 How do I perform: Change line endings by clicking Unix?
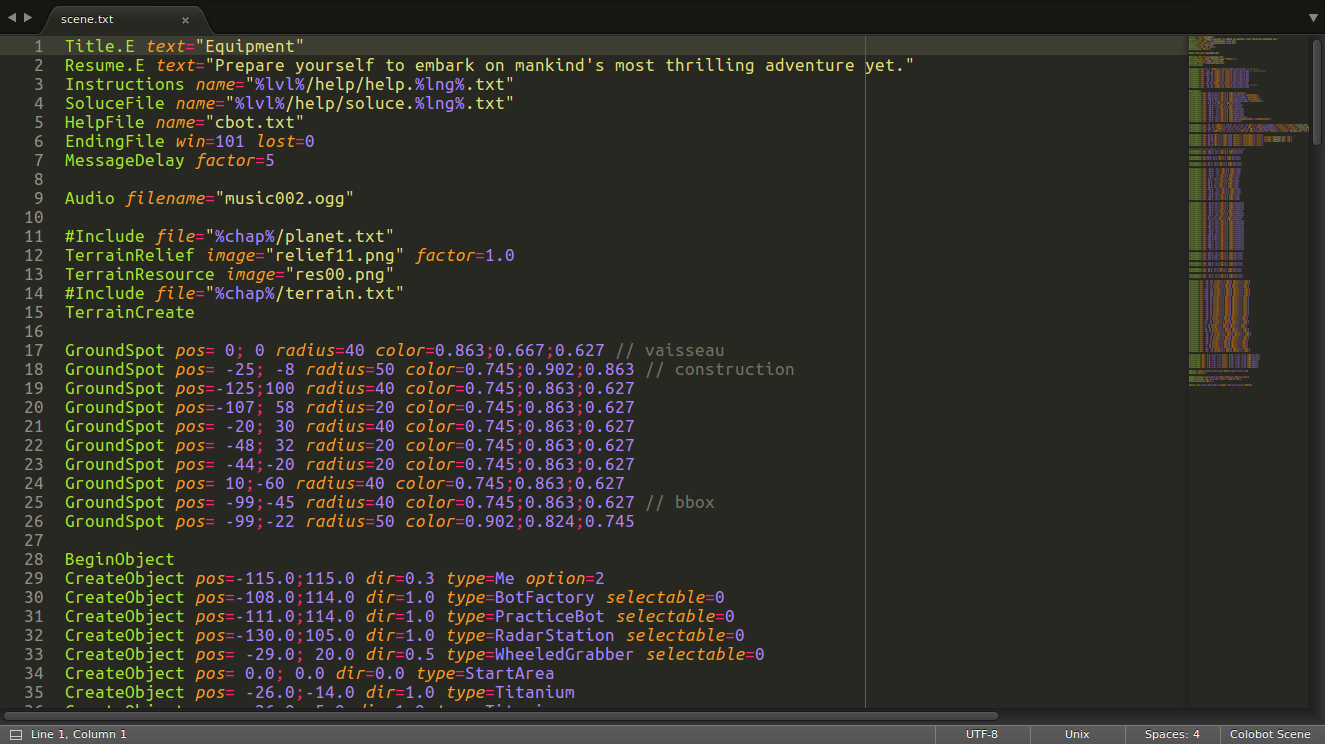pos(1076,733)
